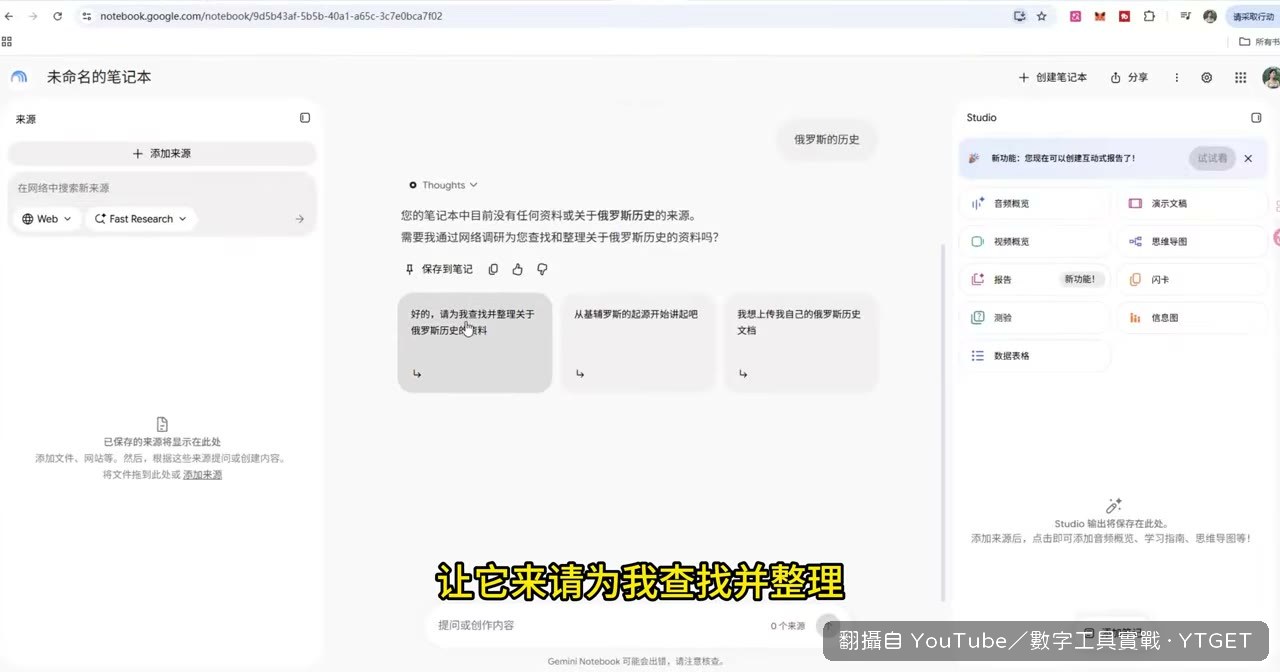The image size is (1280, 672).
Task: Collapse the 来源 panel with its toggle icon
Action: [305, 118]
